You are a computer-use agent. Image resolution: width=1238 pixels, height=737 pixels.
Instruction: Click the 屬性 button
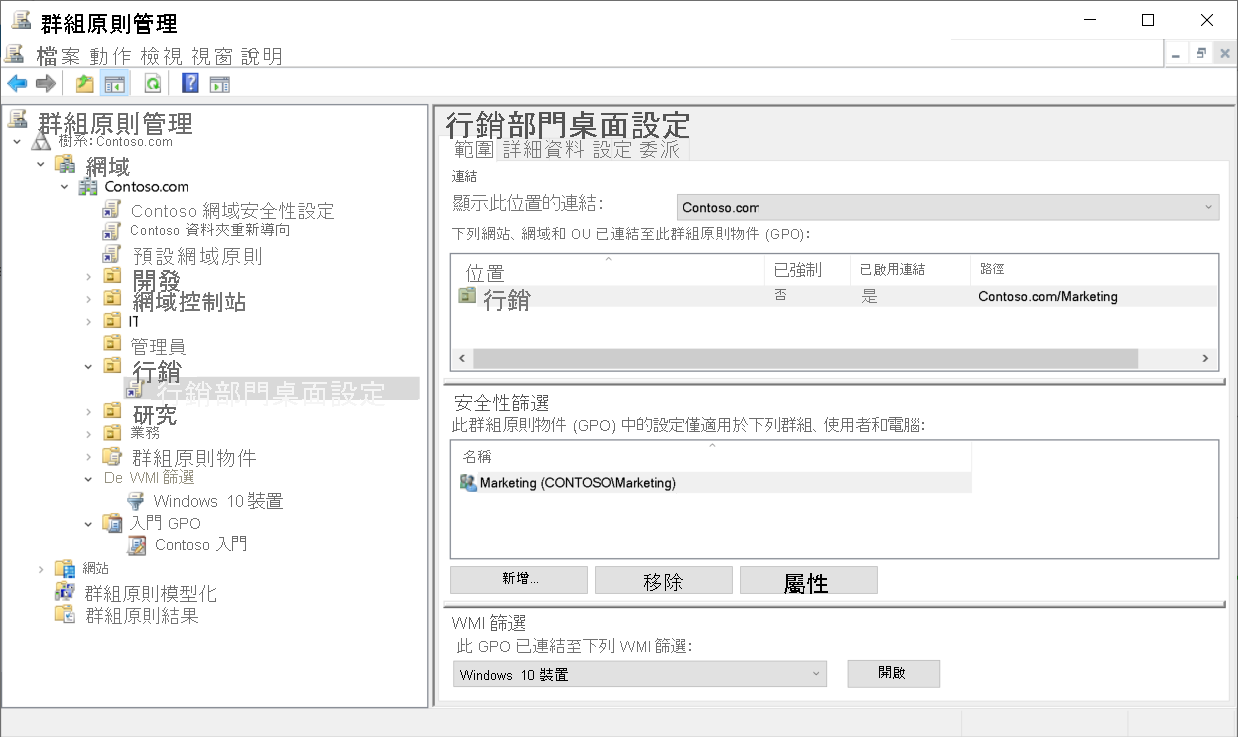pos(809,579)
